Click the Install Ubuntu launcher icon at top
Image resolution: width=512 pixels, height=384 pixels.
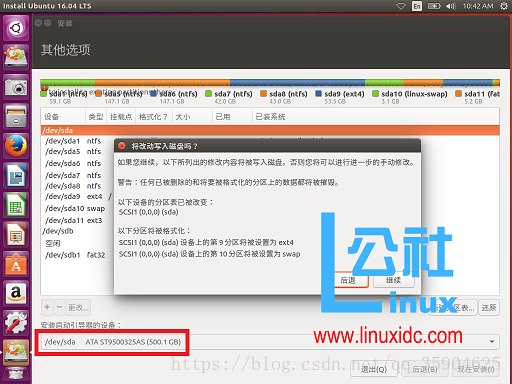point(16,56)
